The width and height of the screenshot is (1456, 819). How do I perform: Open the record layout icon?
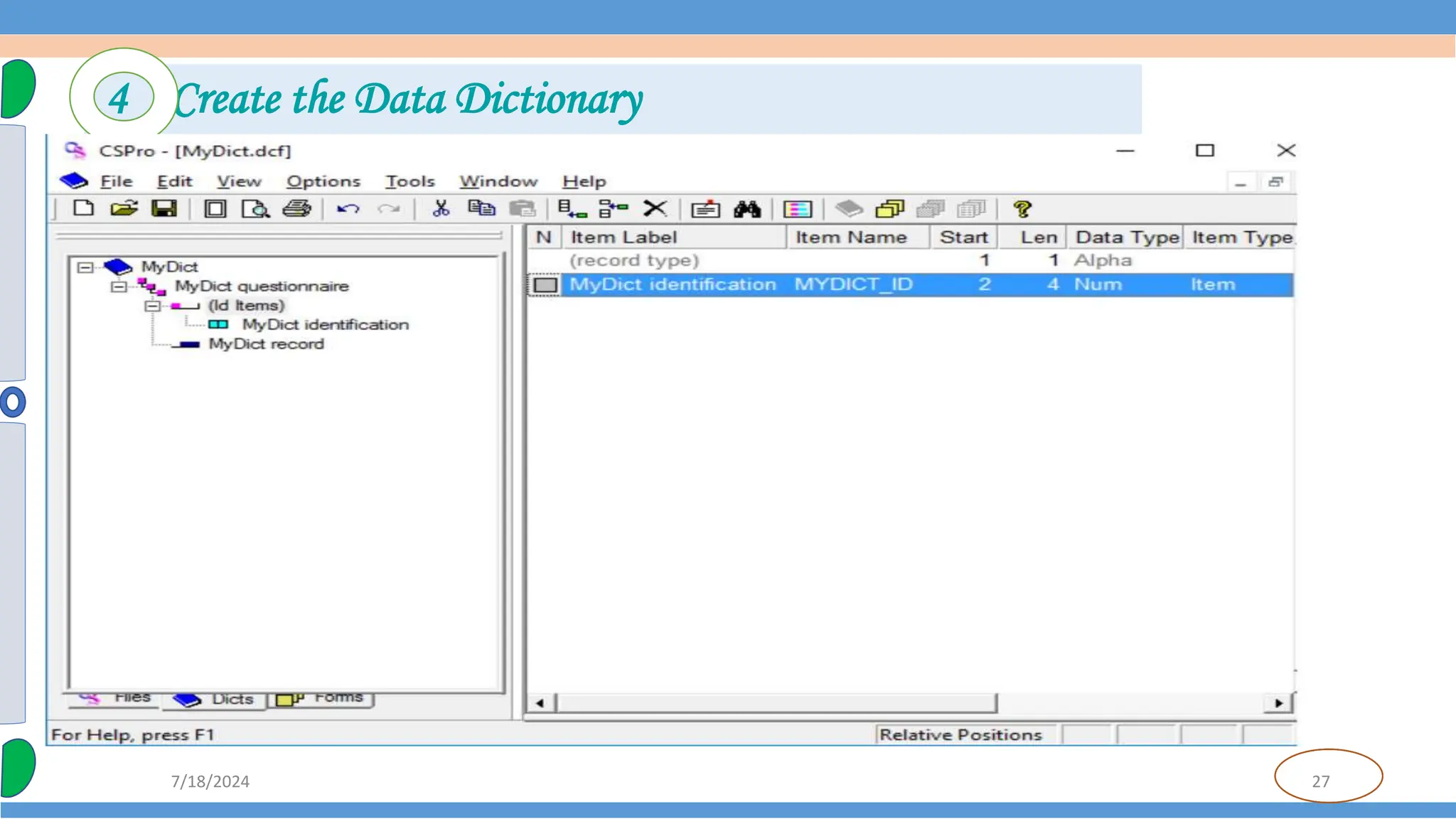pyautogui.click(x=798, y=209)
